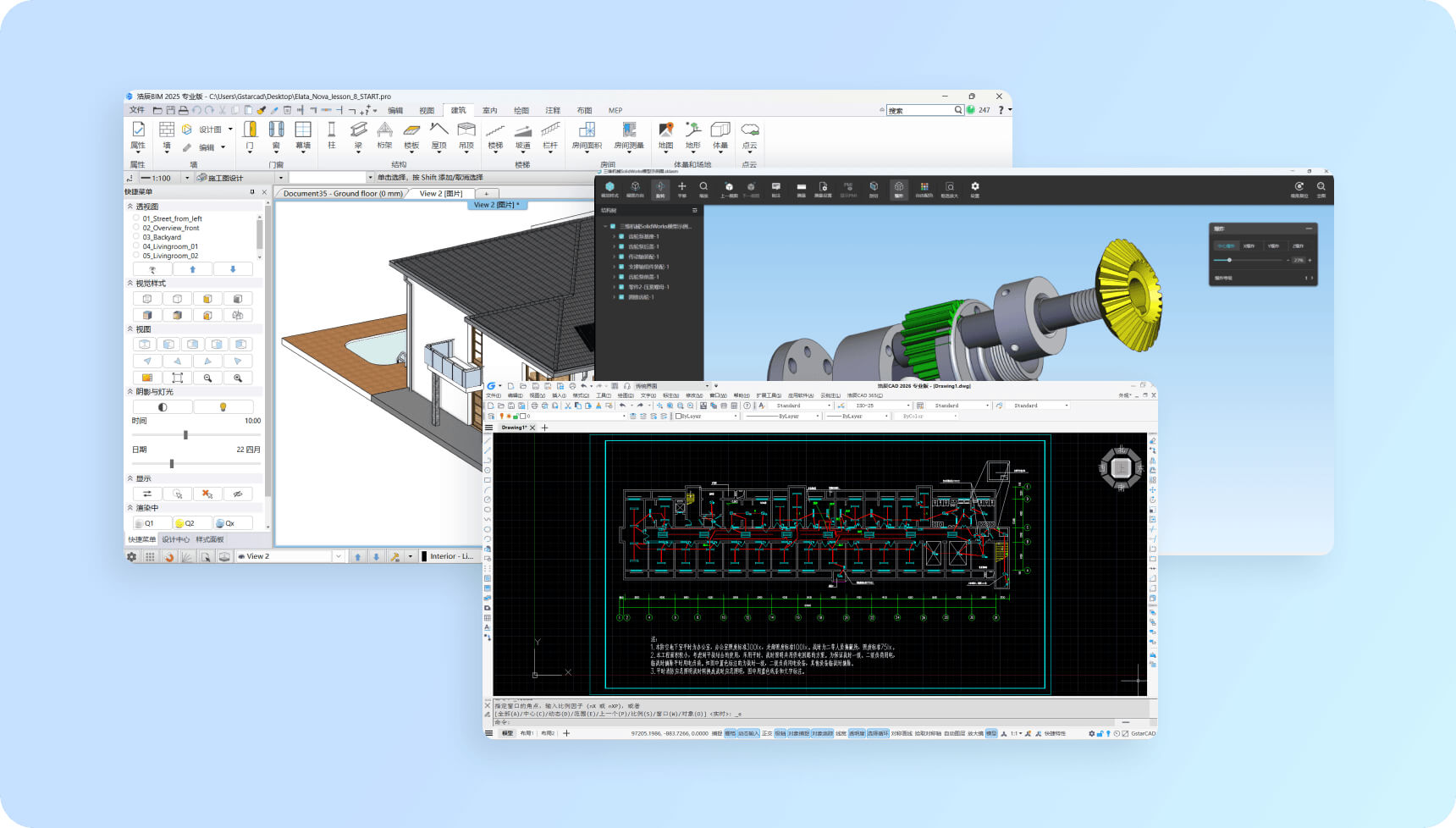Select the 梁 beam tool
This screenshot has height=828, width=1456.
358,135
